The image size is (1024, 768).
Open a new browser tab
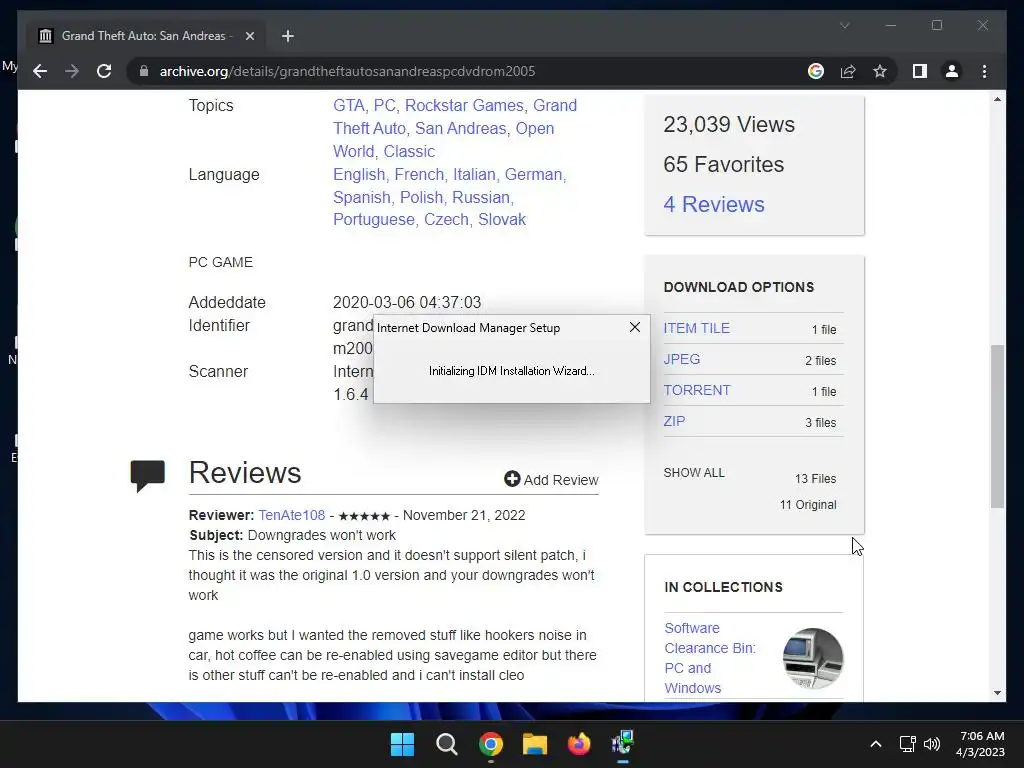287,36
